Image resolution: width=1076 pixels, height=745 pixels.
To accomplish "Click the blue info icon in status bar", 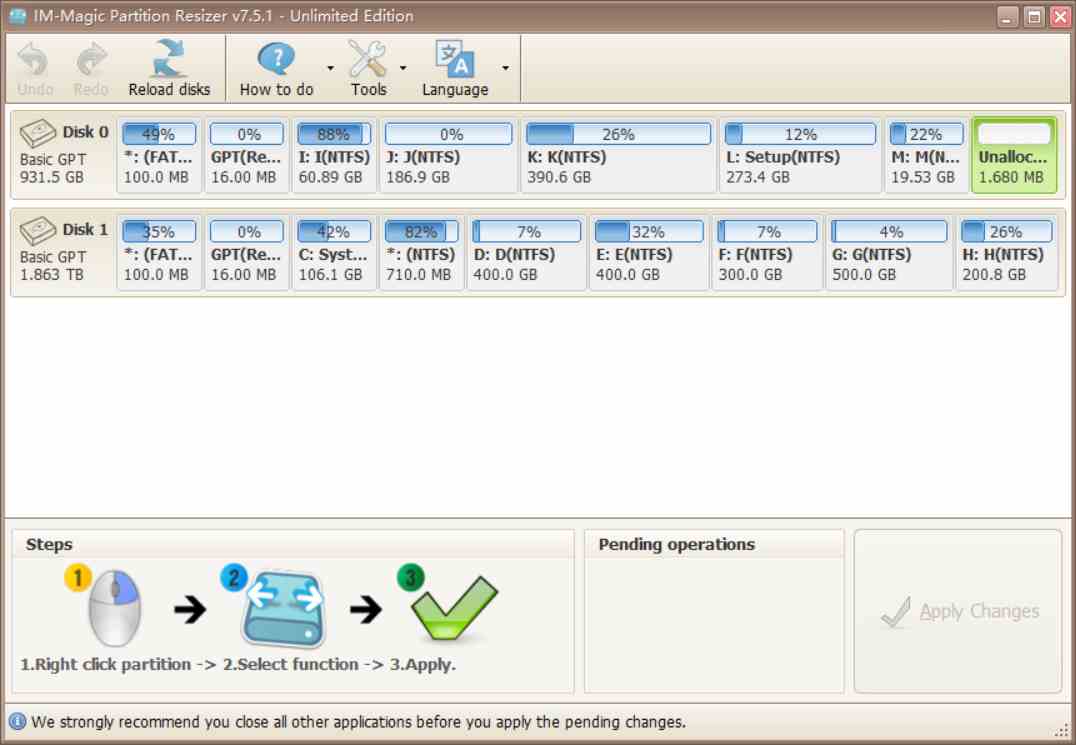I will pyautogui.click(x=17, y=722).
